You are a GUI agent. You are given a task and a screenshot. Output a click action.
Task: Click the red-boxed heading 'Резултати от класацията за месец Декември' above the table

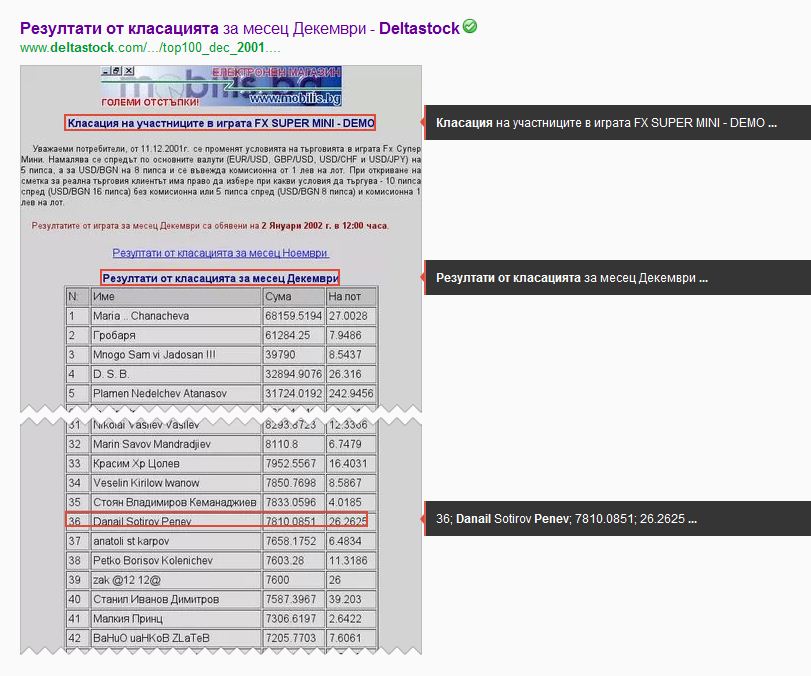220,278
